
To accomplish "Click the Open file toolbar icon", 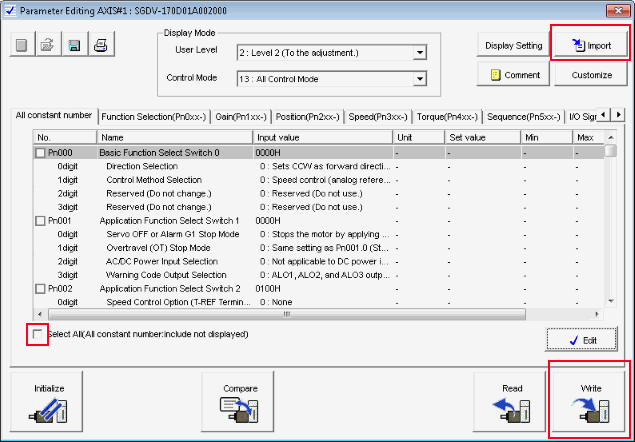I will pyautogui.click(x=48, y=45).
